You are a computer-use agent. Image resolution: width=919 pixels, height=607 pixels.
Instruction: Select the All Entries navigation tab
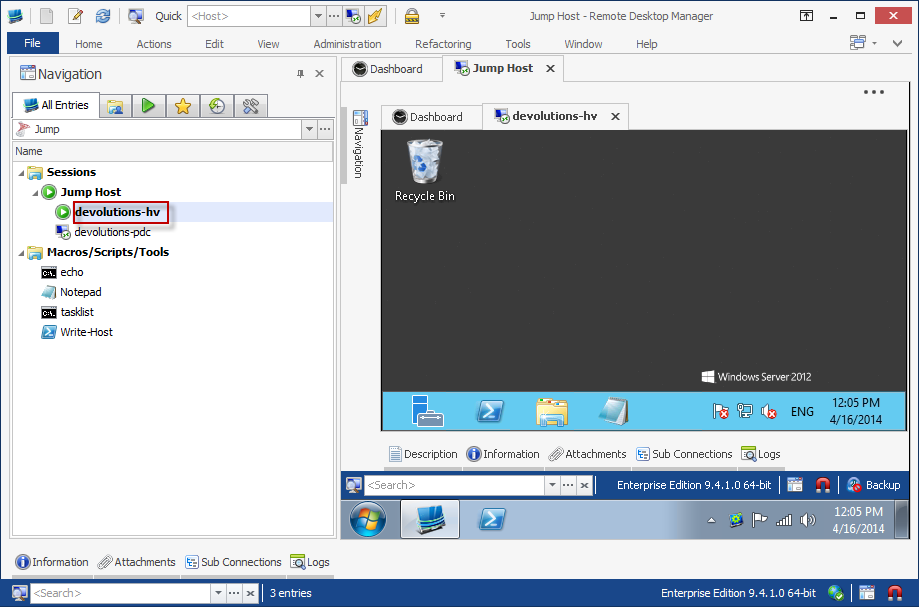click(x=56, y=105)
